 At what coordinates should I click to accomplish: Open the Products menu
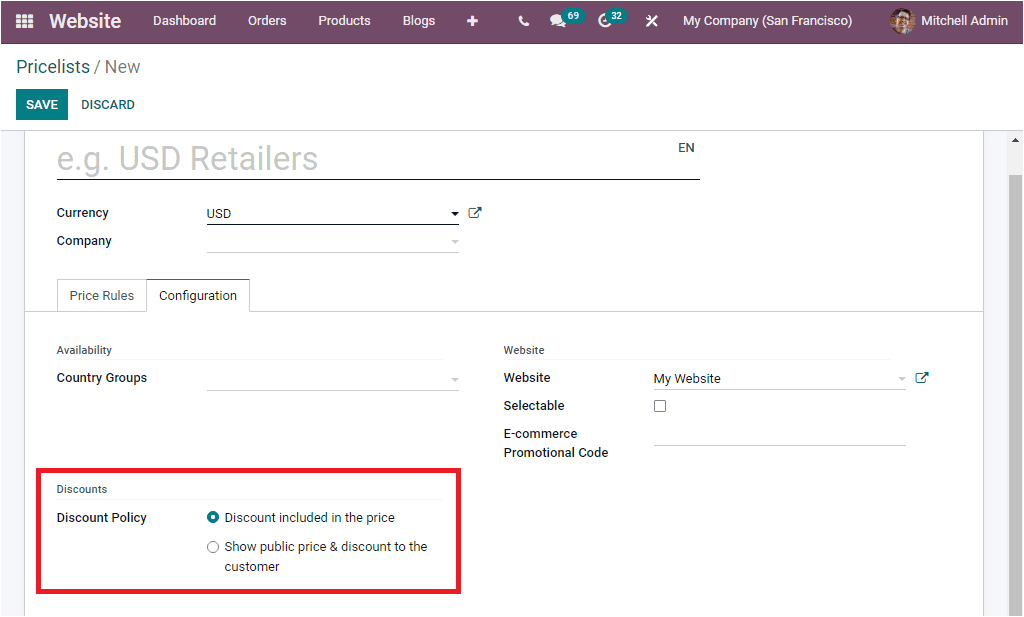[344, 20]
